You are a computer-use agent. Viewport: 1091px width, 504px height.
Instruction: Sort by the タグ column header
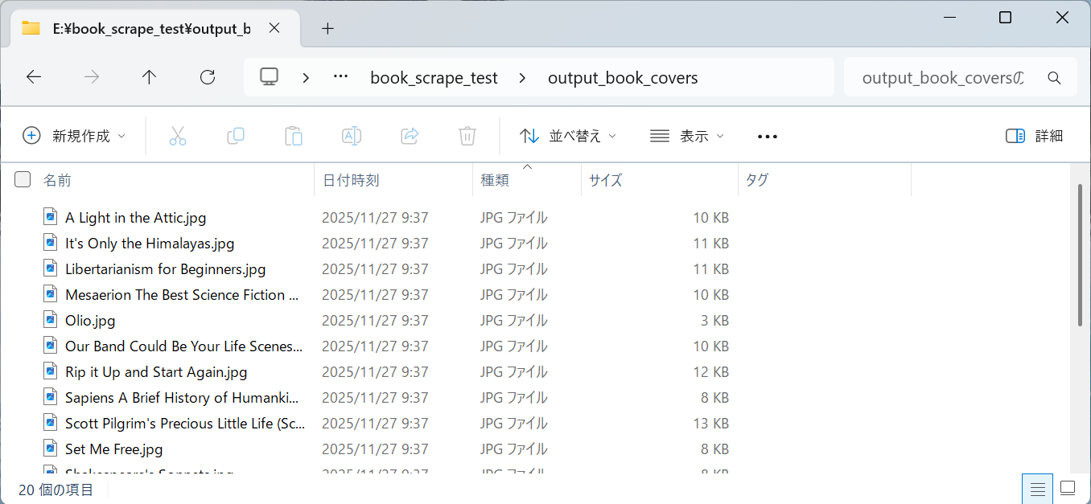point(825,180)
